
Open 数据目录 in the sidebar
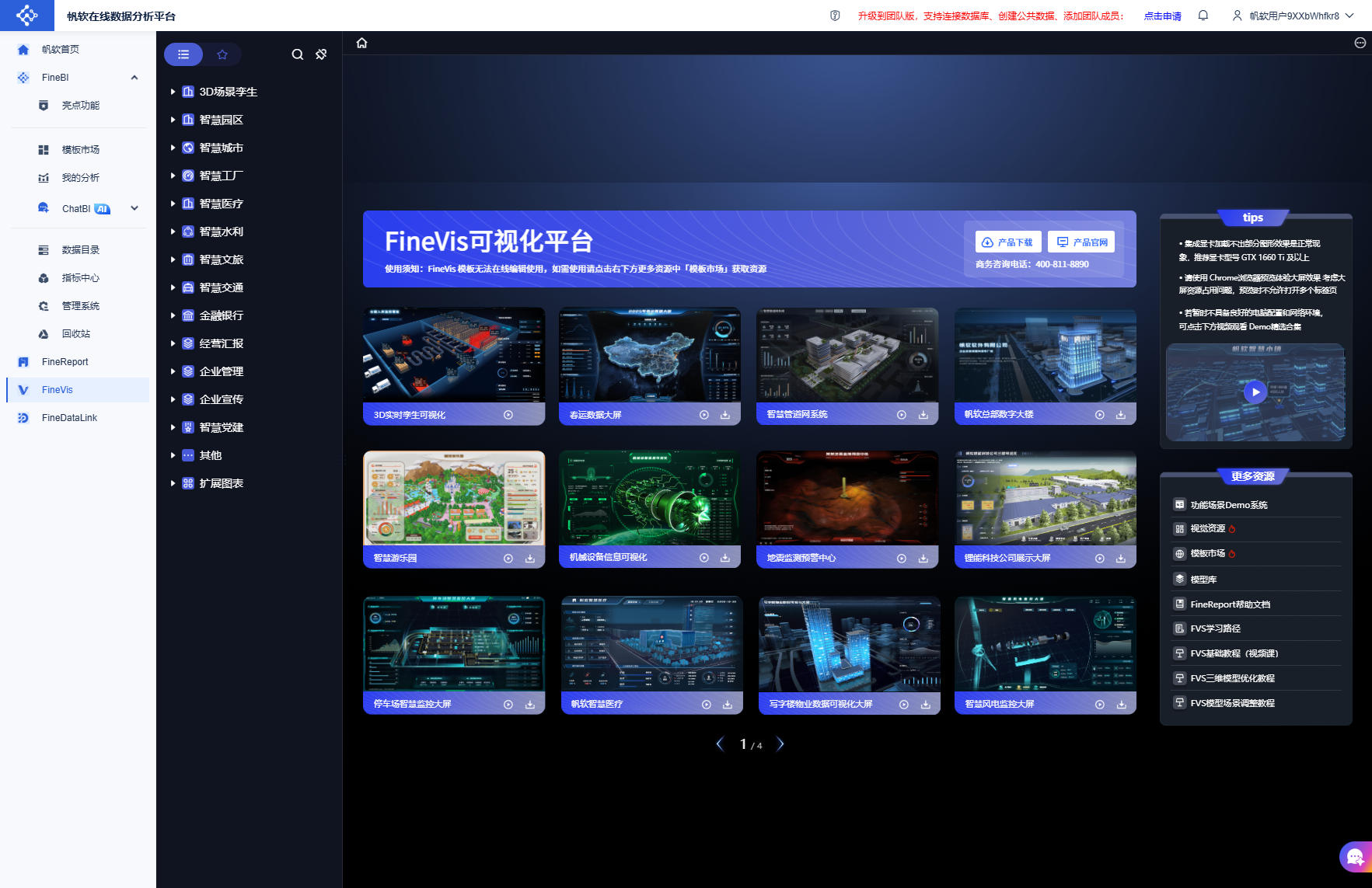(79, 250)
